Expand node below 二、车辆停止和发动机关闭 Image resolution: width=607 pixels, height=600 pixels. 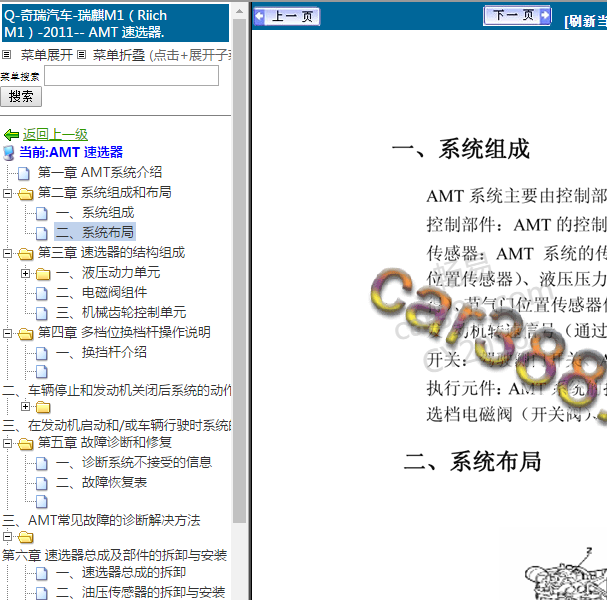[26, 406]
